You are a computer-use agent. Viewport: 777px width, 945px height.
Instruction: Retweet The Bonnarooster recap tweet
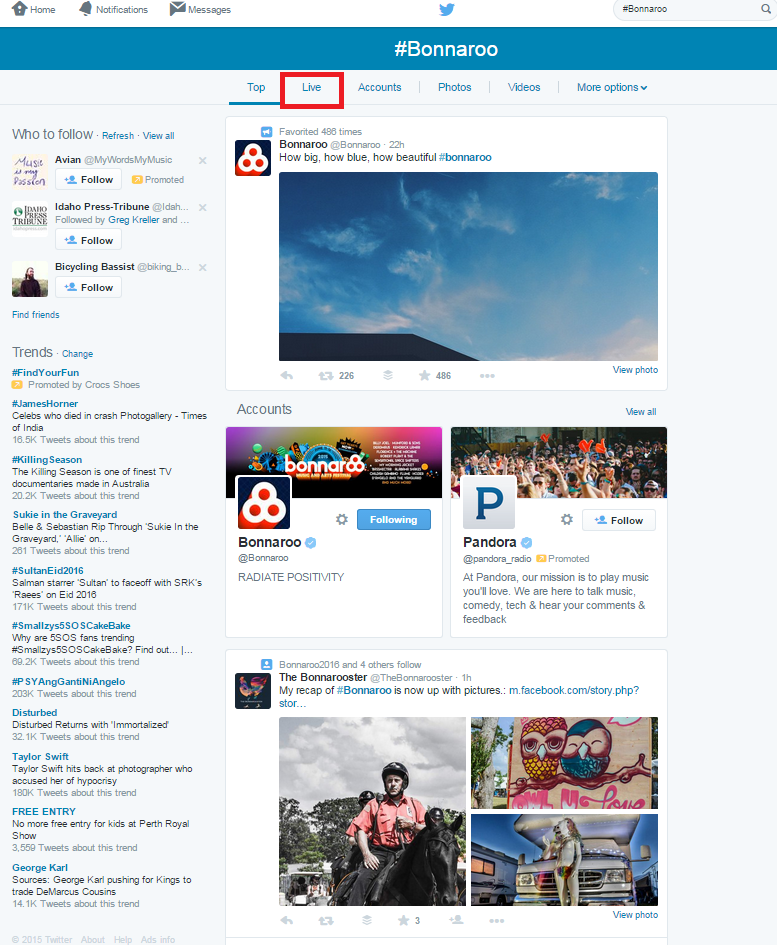click(x=326, y=921)
